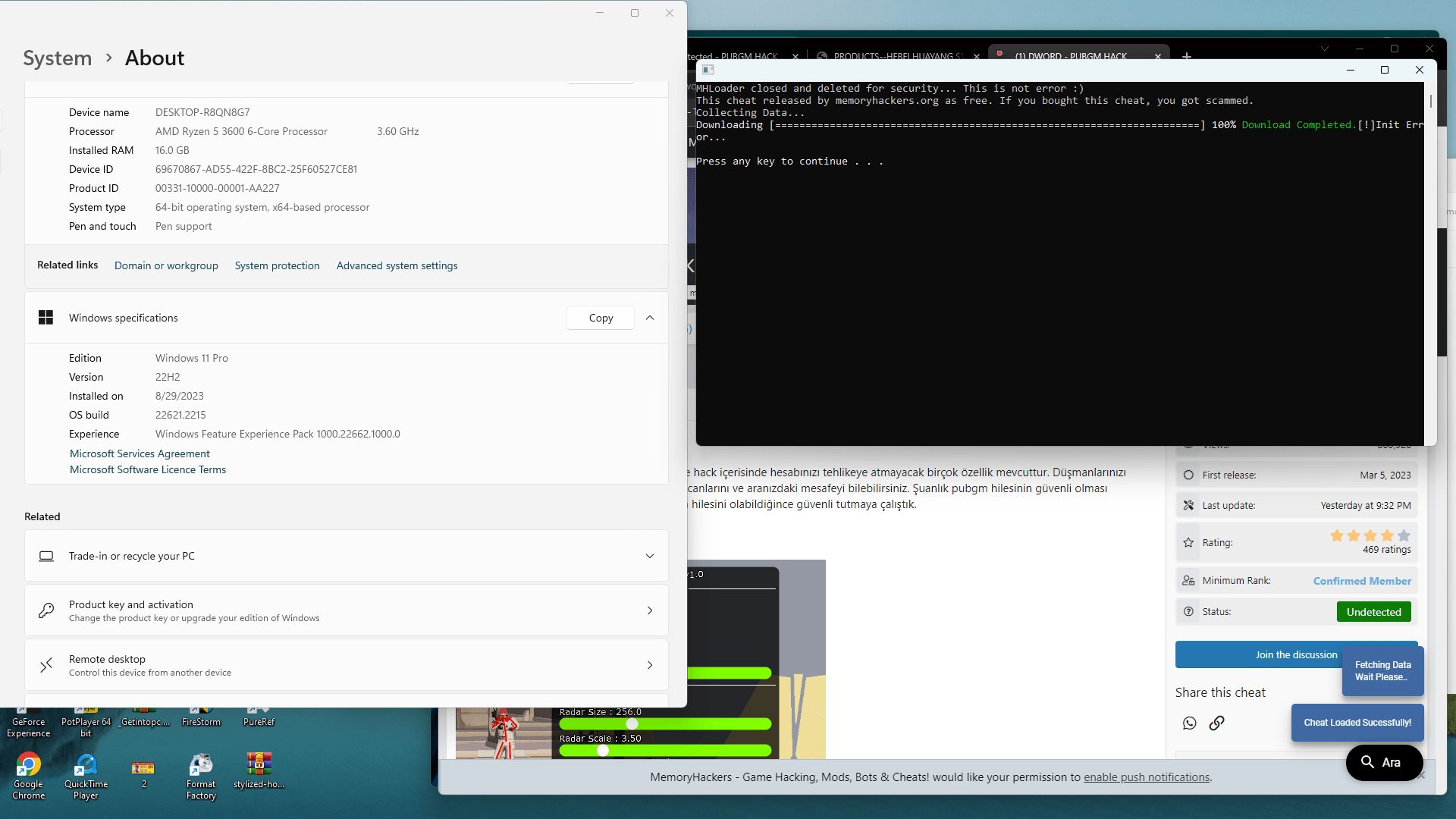This screenshot has height=819, width=1456.
Task: Go back to System in breadcrumb
Action: (x=58, y=58)
